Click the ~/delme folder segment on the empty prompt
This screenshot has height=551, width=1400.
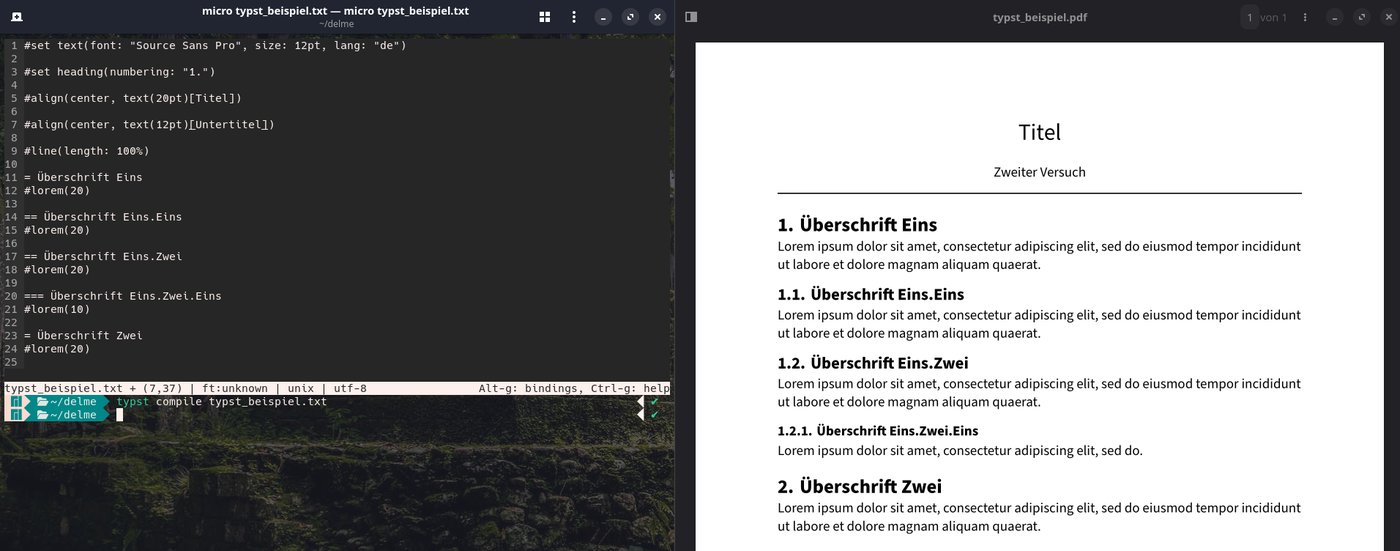click(68, 415)
